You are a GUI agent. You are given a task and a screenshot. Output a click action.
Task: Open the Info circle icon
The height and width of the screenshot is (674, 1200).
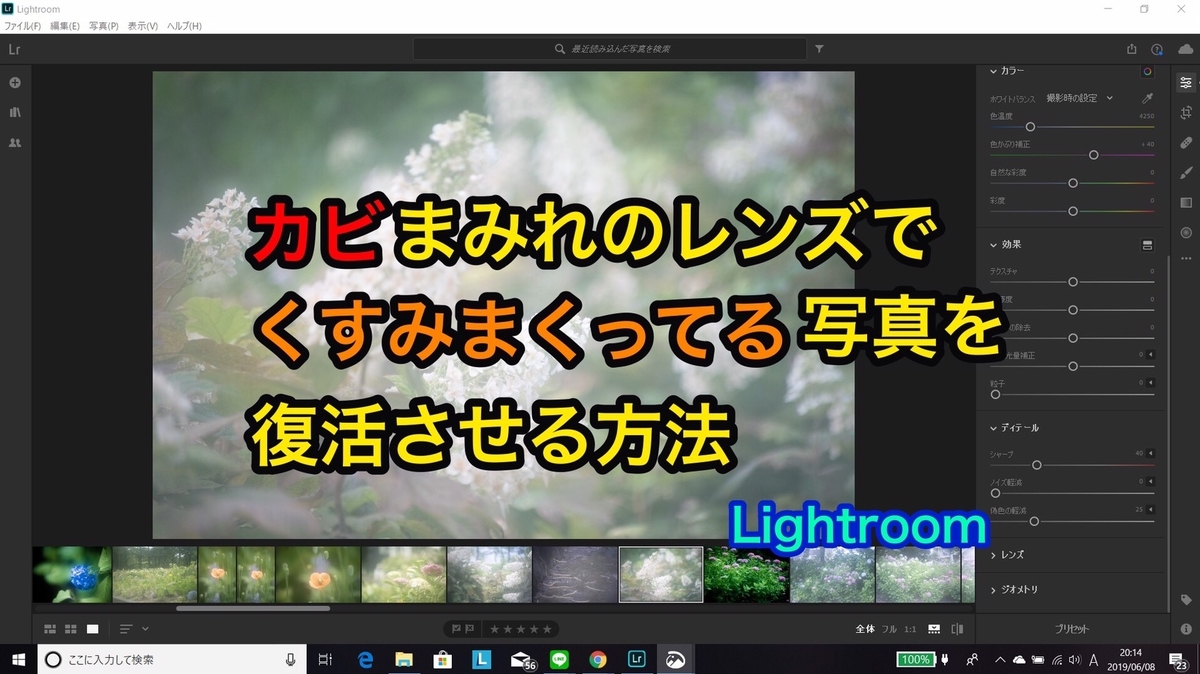click(1186, 629)
